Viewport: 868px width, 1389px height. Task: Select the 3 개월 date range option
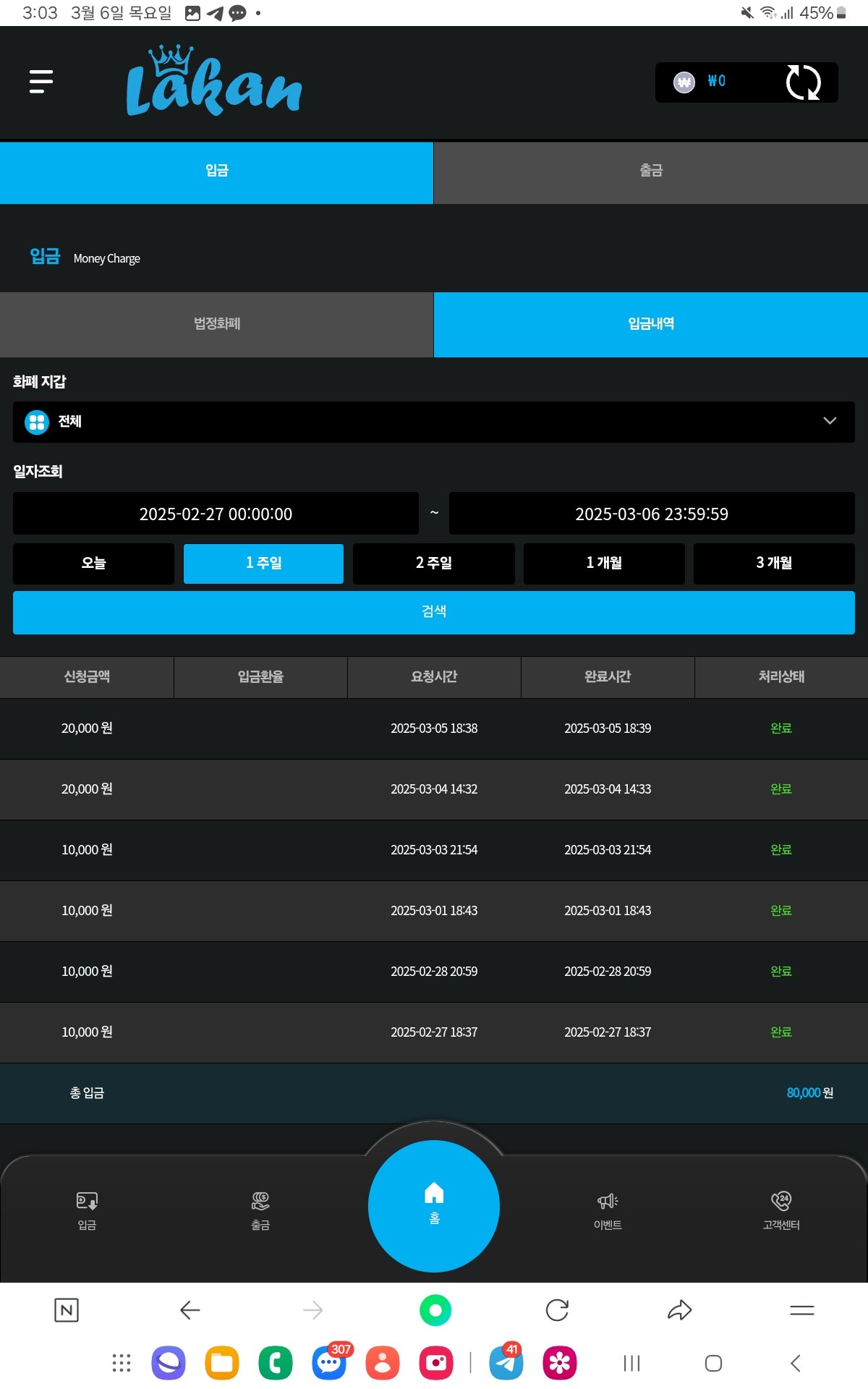[774, 563]
